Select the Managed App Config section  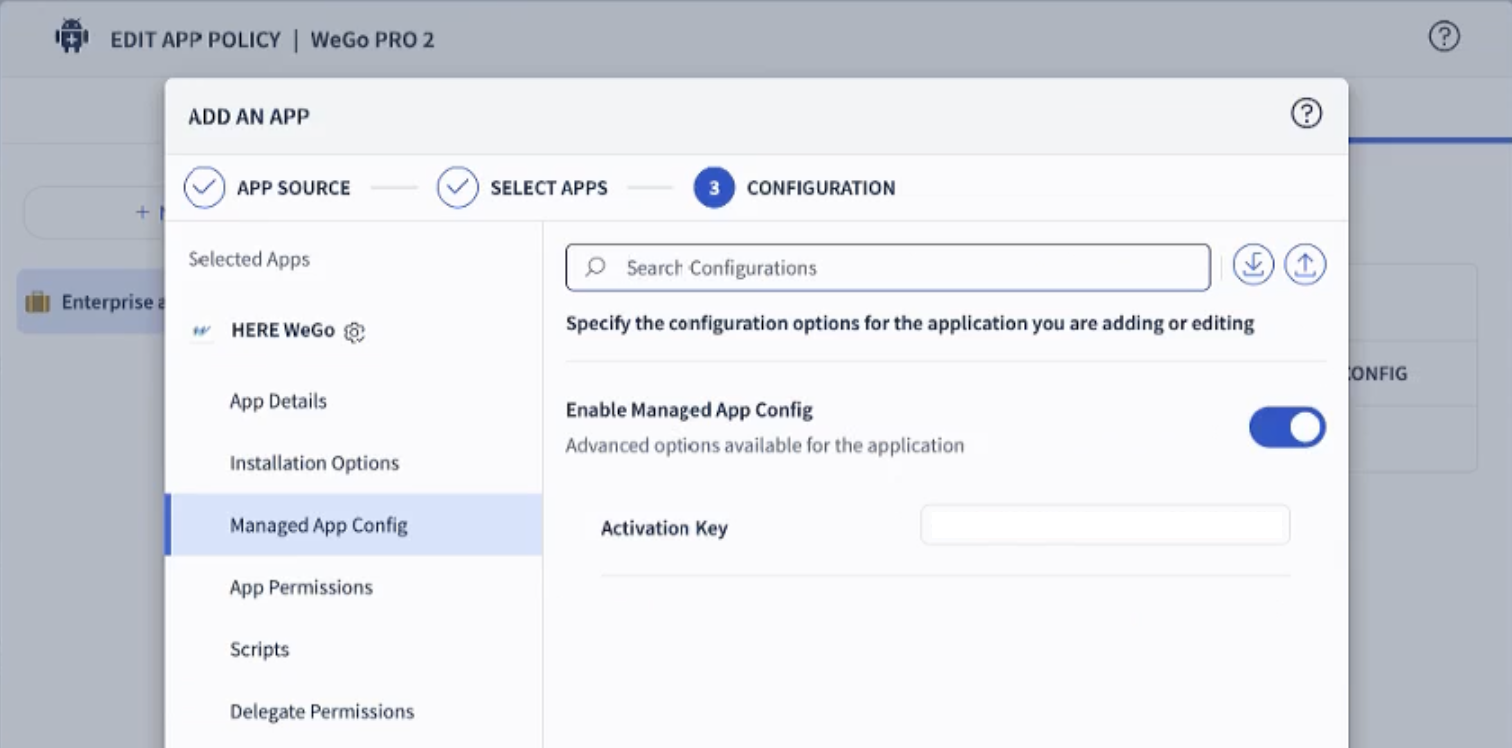click(354, 525)
